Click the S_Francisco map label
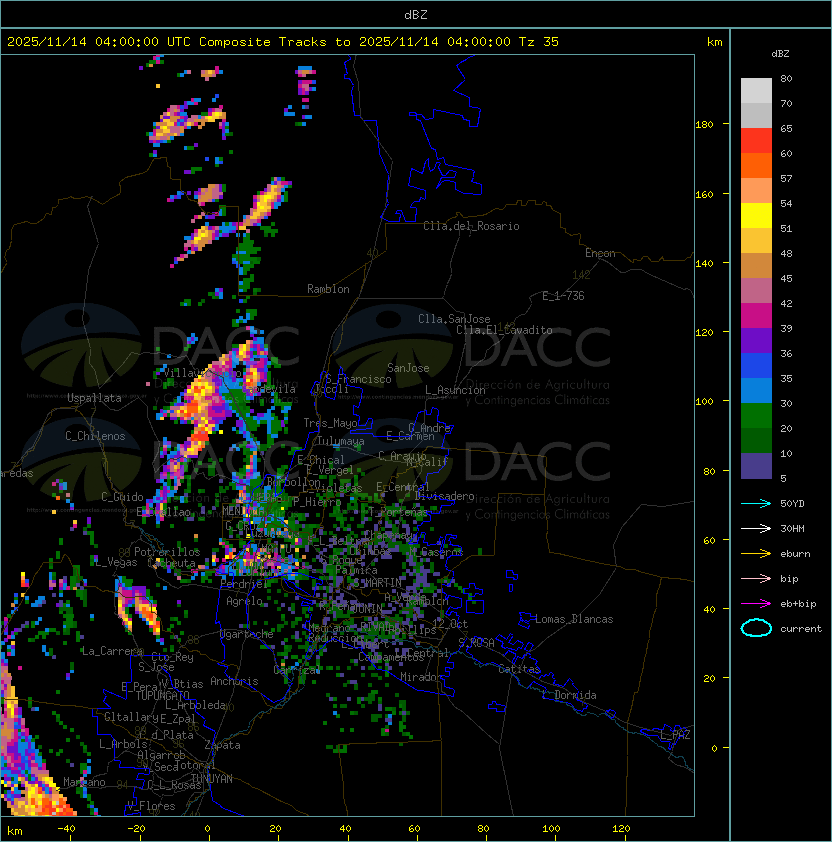832x842 pixels. (358, 379)
